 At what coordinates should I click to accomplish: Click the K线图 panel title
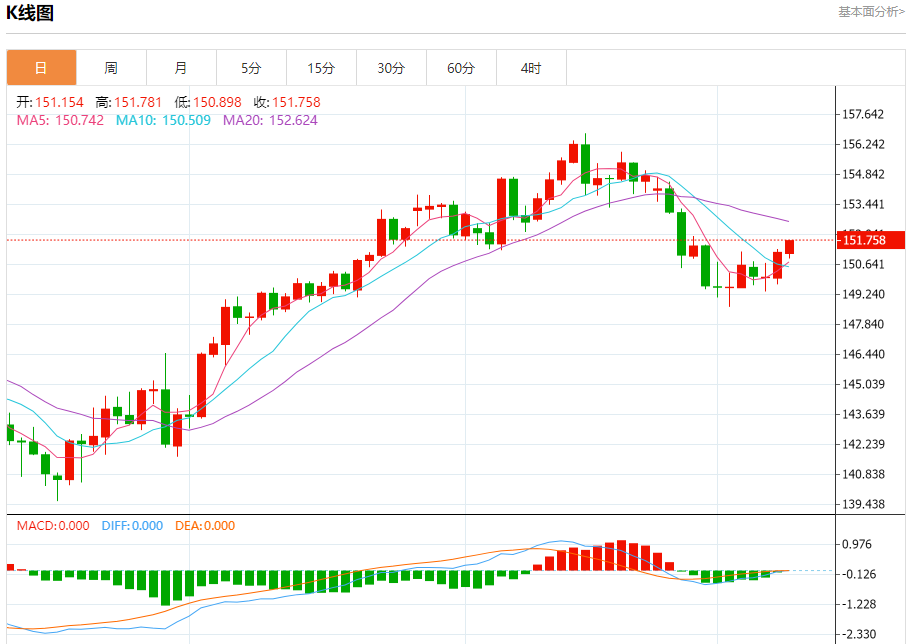(31, 13)
